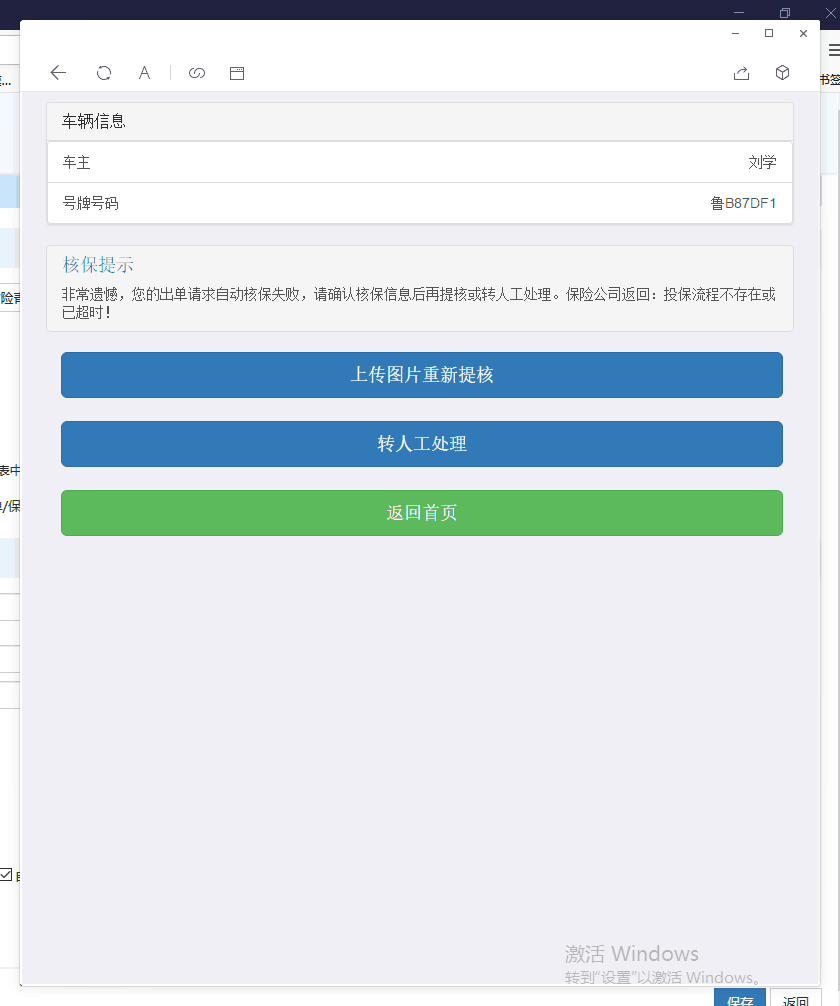The image size is (840, 1006).
Task: Open font size tool marked A
Action: (x=144, y=72)
